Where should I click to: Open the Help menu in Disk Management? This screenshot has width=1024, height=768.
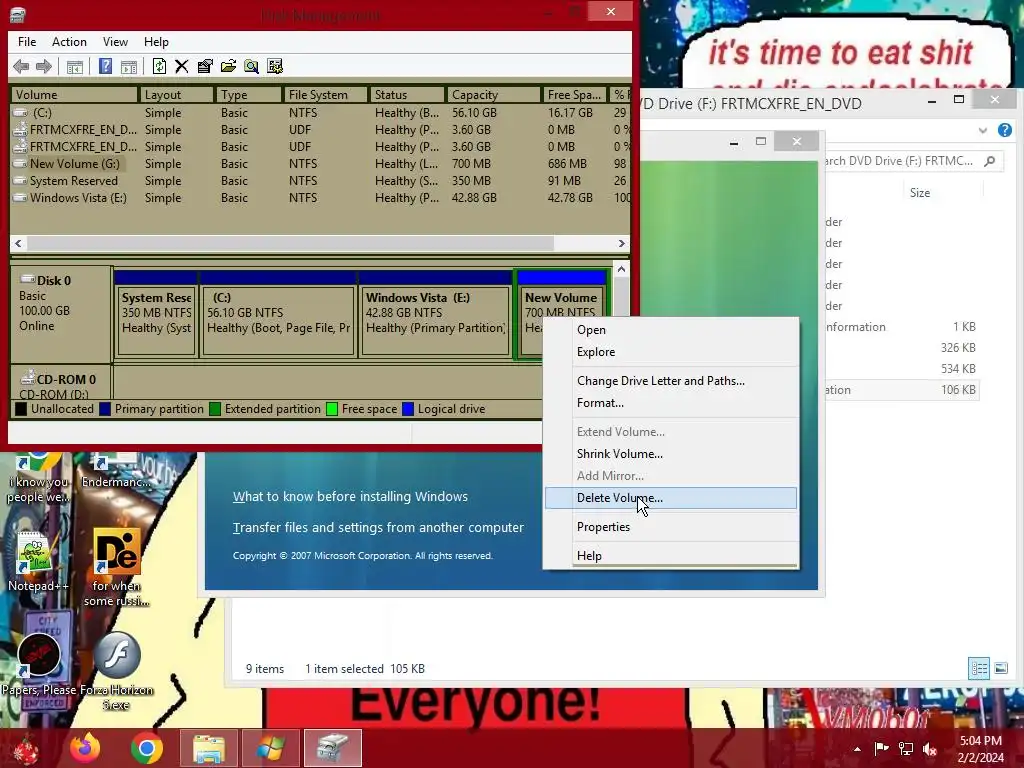click(156, 42)
